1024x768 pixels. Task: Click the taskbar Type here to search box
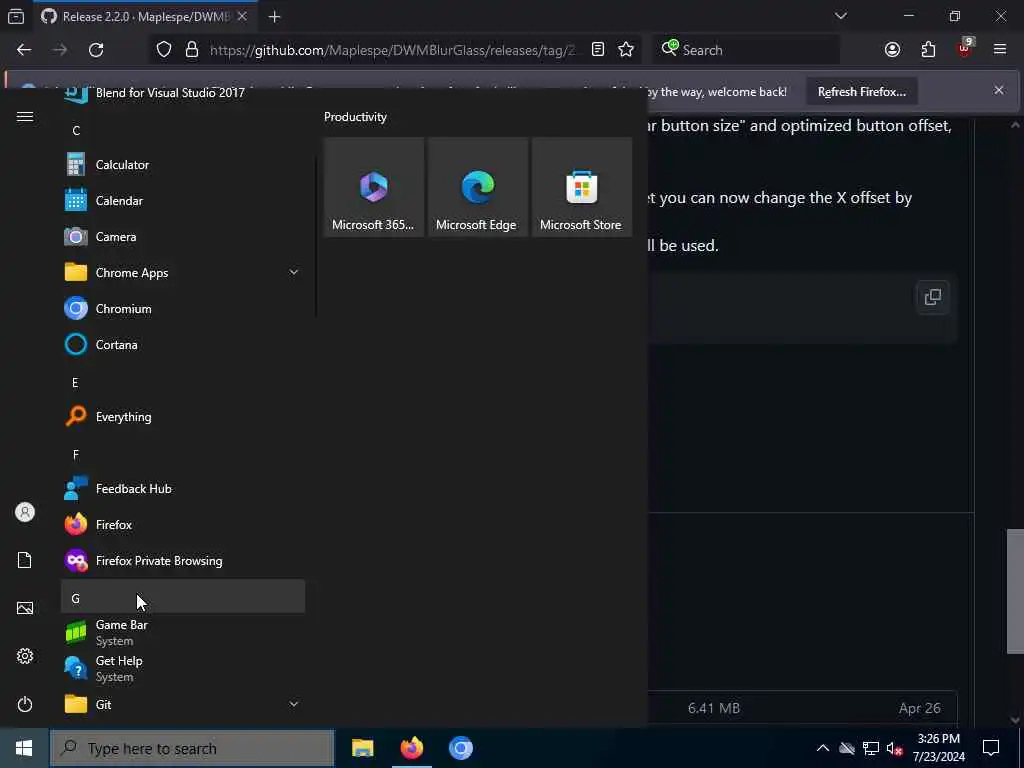tap(192, 748)
